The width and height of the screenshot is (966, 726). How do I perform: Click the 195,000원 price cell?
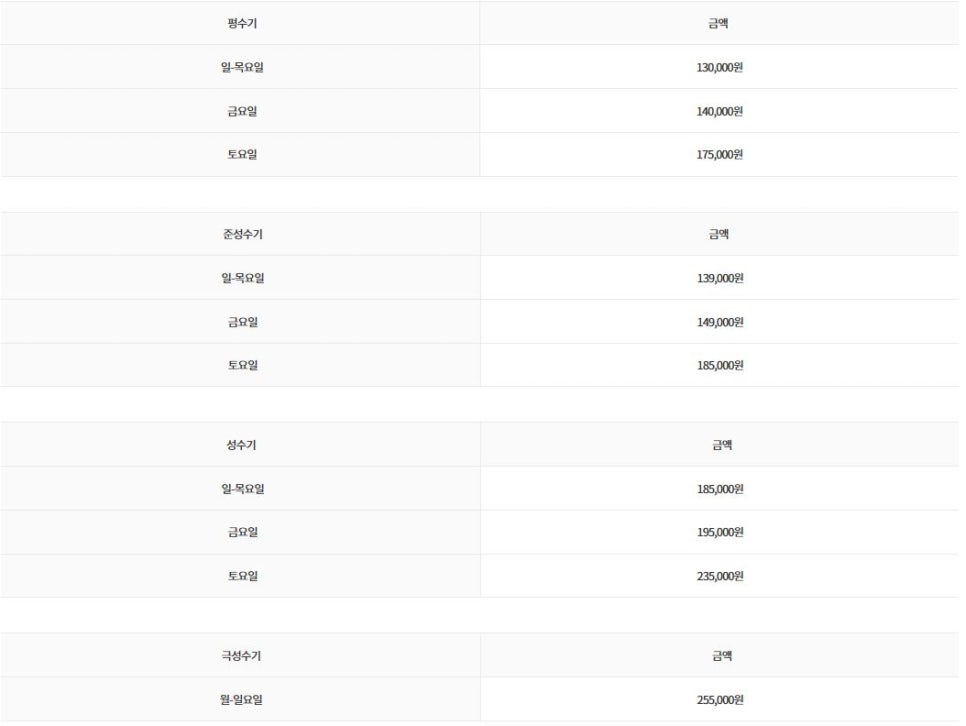[x=720, y=532]
